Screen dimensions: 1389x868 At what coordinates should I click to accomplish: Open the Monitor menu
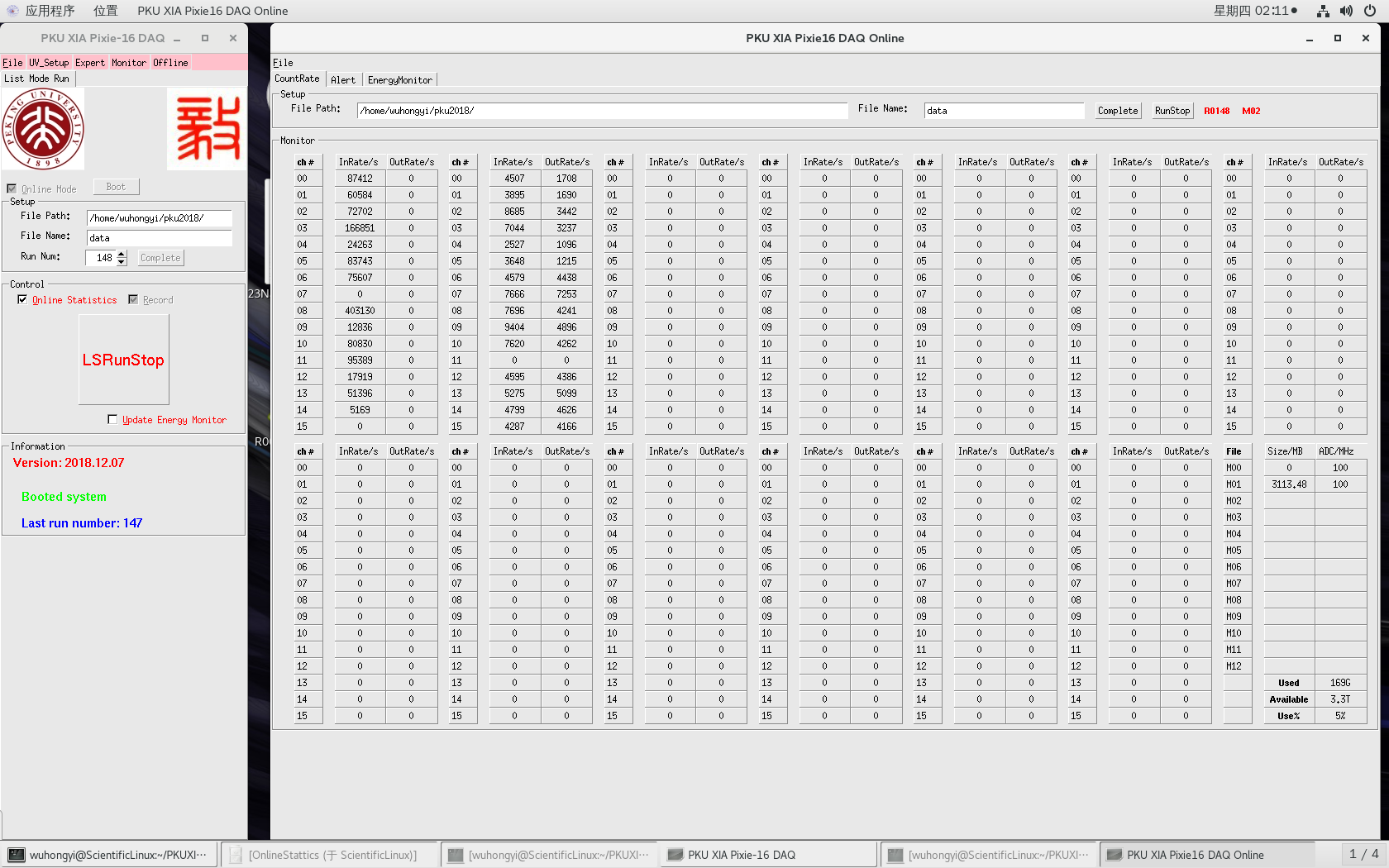pos(129,63)
